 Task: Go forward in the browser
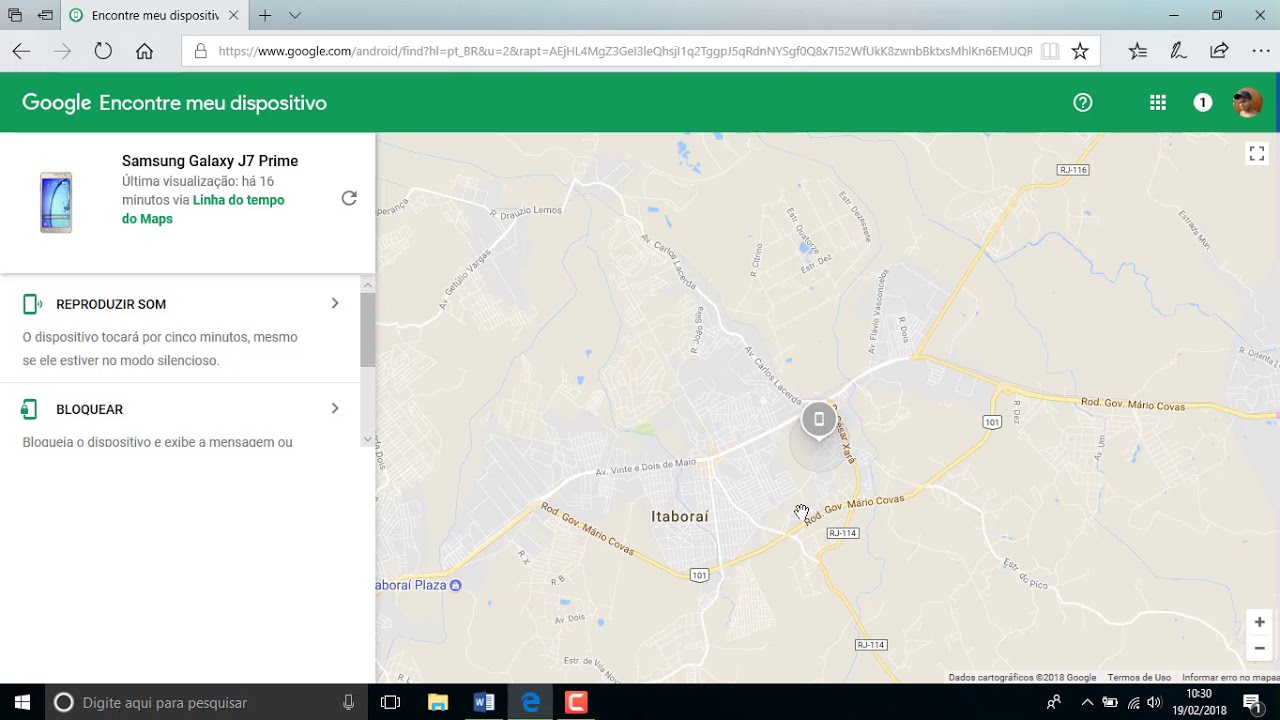click(x=62, y=51)
